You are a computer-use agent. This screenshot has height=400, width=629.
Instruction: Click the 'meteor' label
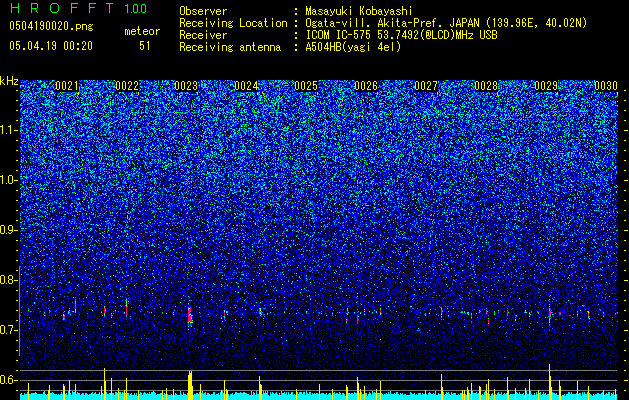142,31
